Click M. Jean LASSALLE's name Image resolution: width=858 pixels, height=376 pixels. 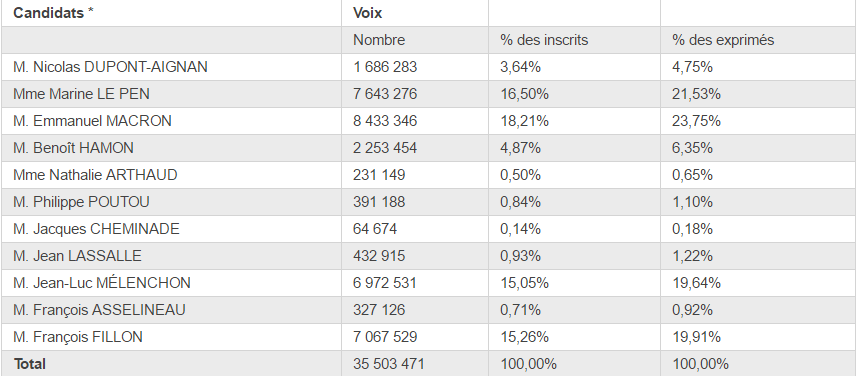pos(77,256)
